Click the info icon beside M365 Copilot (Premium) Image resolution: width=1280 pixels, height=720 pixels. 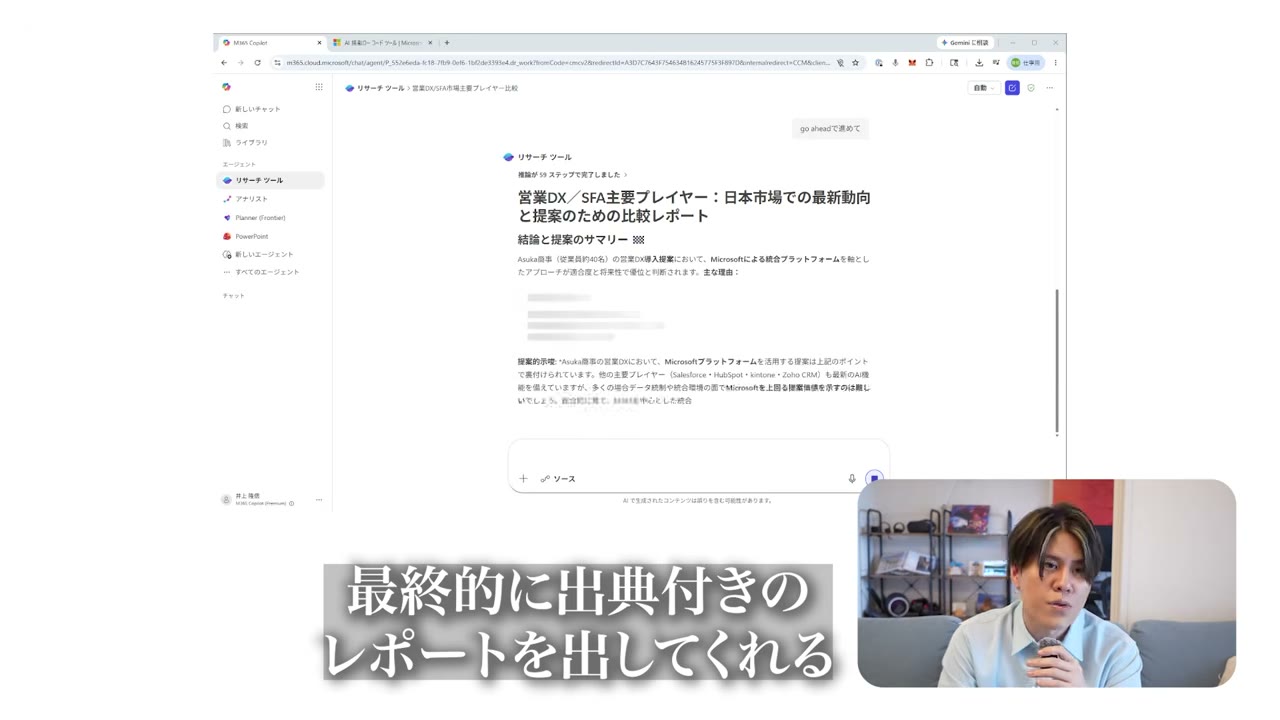[291, 503]
